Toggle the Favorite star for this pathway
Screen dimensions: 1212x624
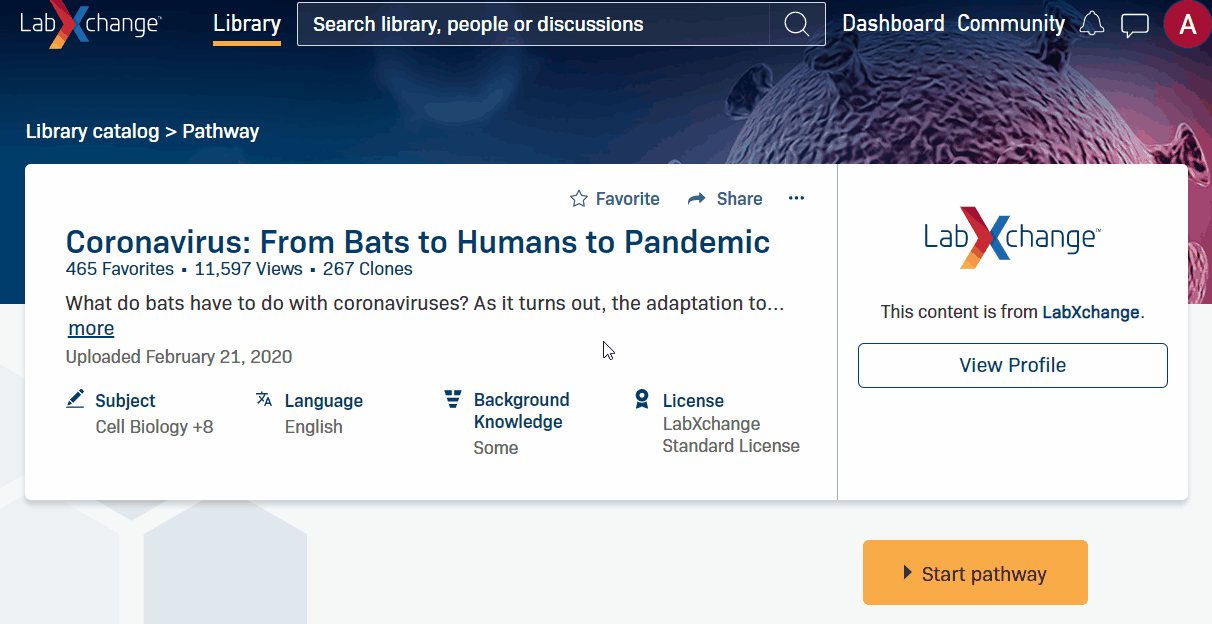pos(579,199)
